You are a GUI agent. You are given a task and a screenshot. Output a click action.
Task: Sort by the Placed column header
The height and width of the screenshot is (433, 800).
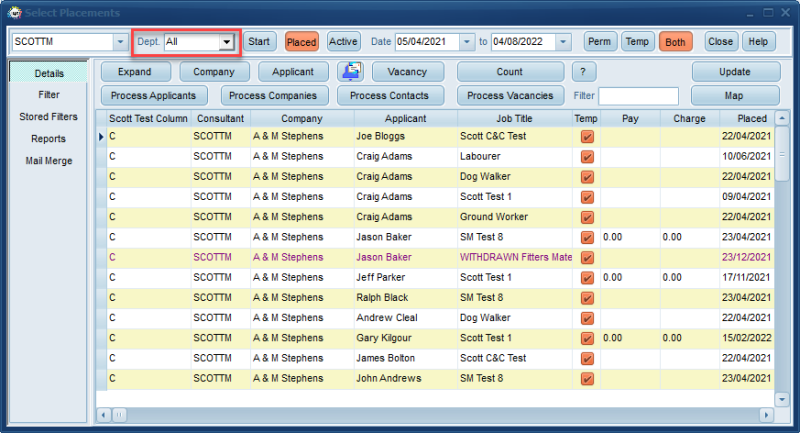747,118
